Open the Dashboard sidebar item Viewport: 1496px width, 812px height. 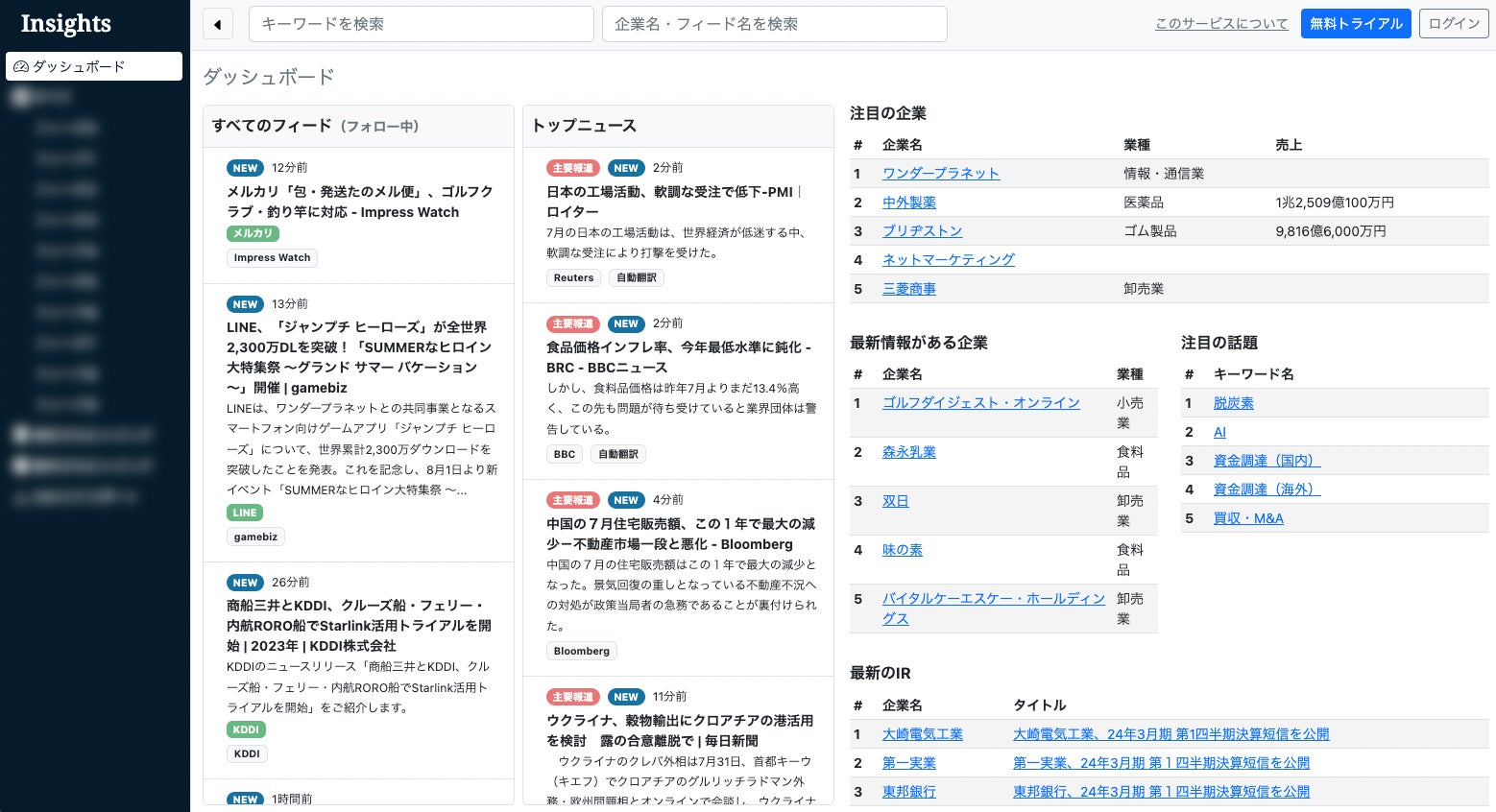tap(94, 66)
